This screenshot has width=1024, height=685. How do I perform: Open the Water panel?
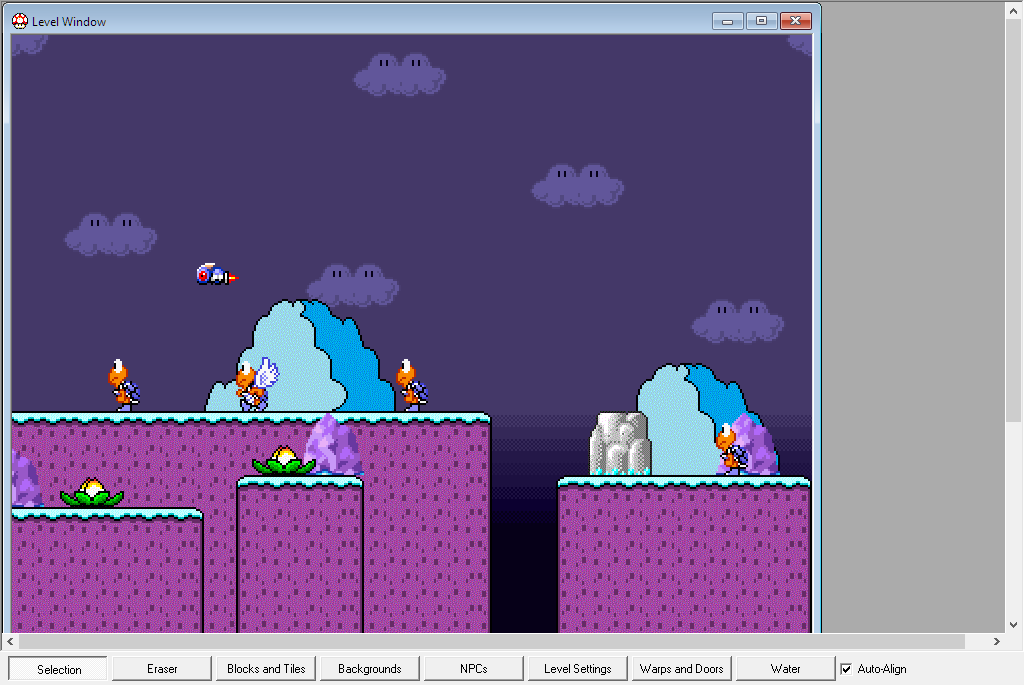coord(785,669)
